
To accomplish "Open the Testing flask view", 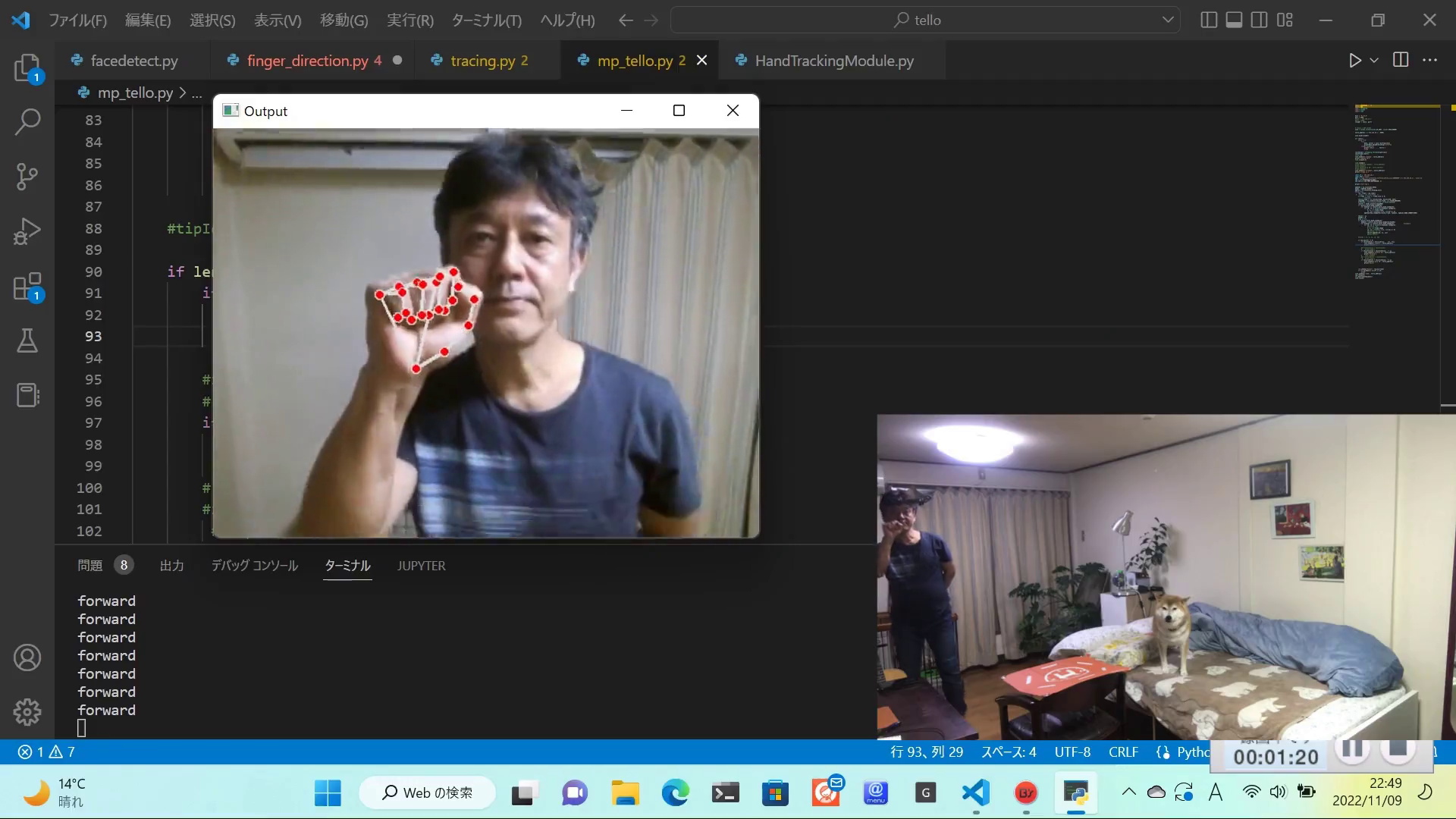I will (x=27, y=340).
